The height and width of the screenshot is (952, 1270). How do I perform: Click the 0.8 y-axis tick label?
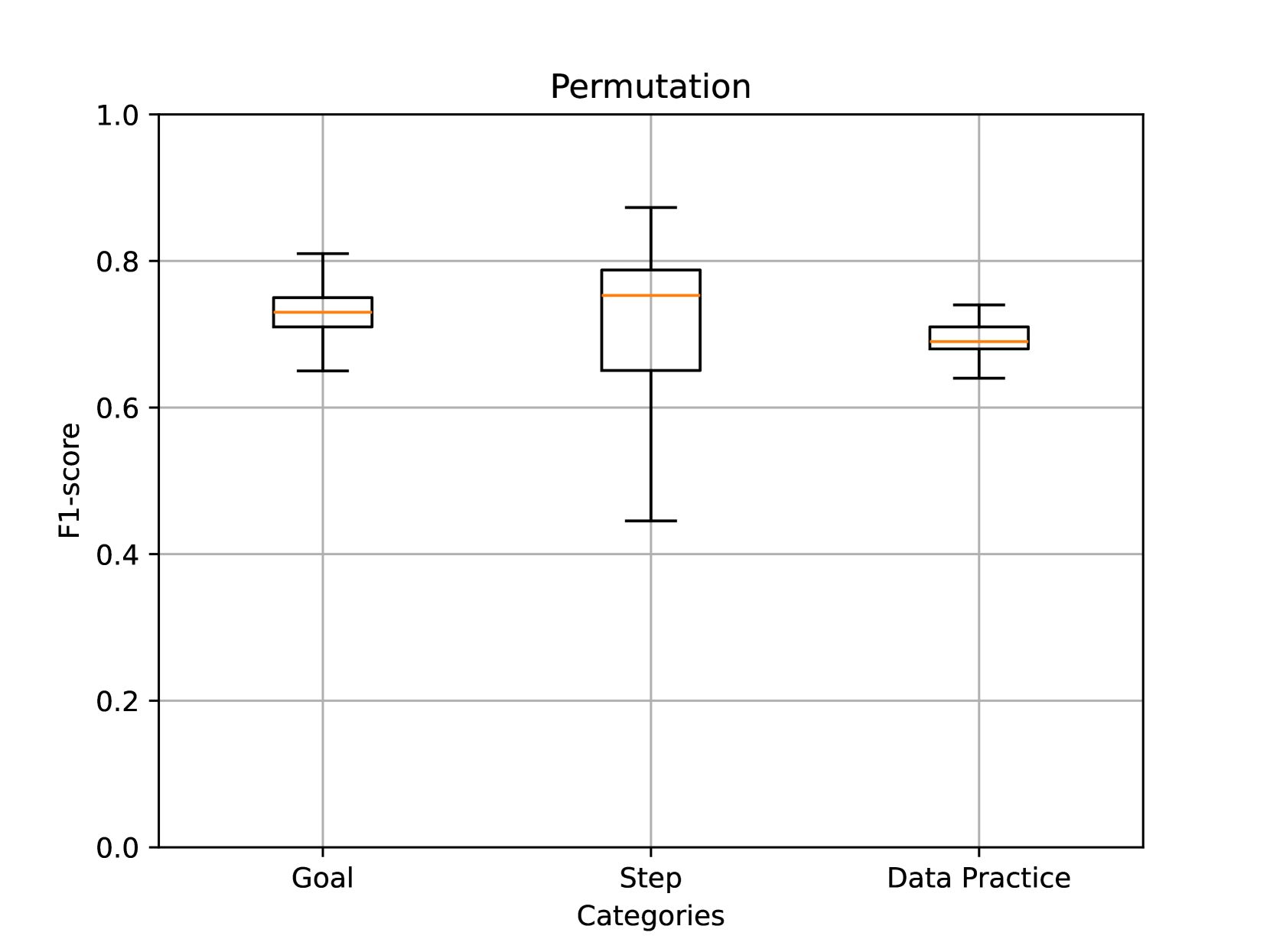click(x=117, y=262)
